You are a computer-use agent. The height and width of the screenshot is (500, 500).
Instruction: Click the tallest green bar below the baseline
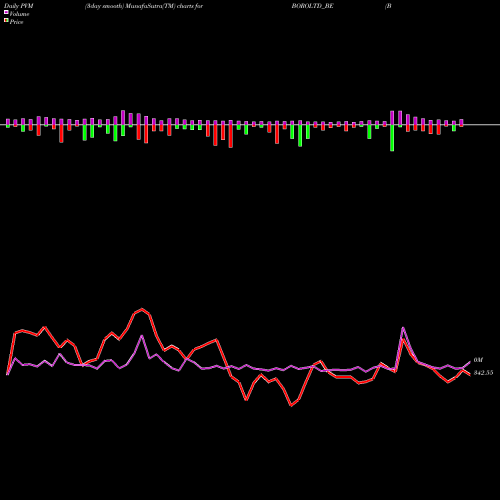392,138
